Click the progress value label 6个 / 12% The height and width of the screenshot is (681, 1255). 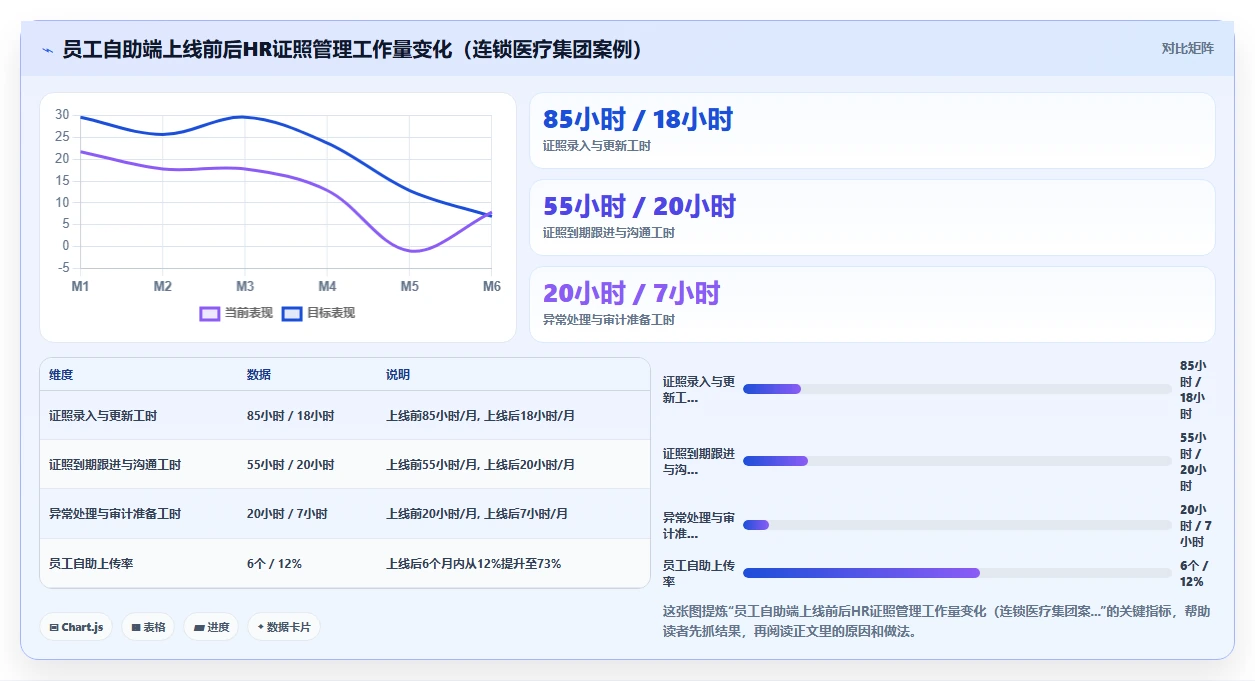[1193, 573]
